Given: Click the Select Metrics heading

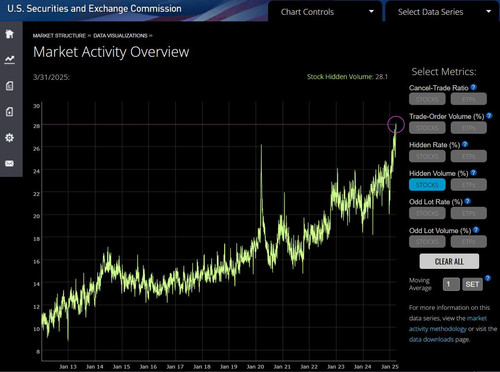Looking at the screenshot, I should click(444, 72).
